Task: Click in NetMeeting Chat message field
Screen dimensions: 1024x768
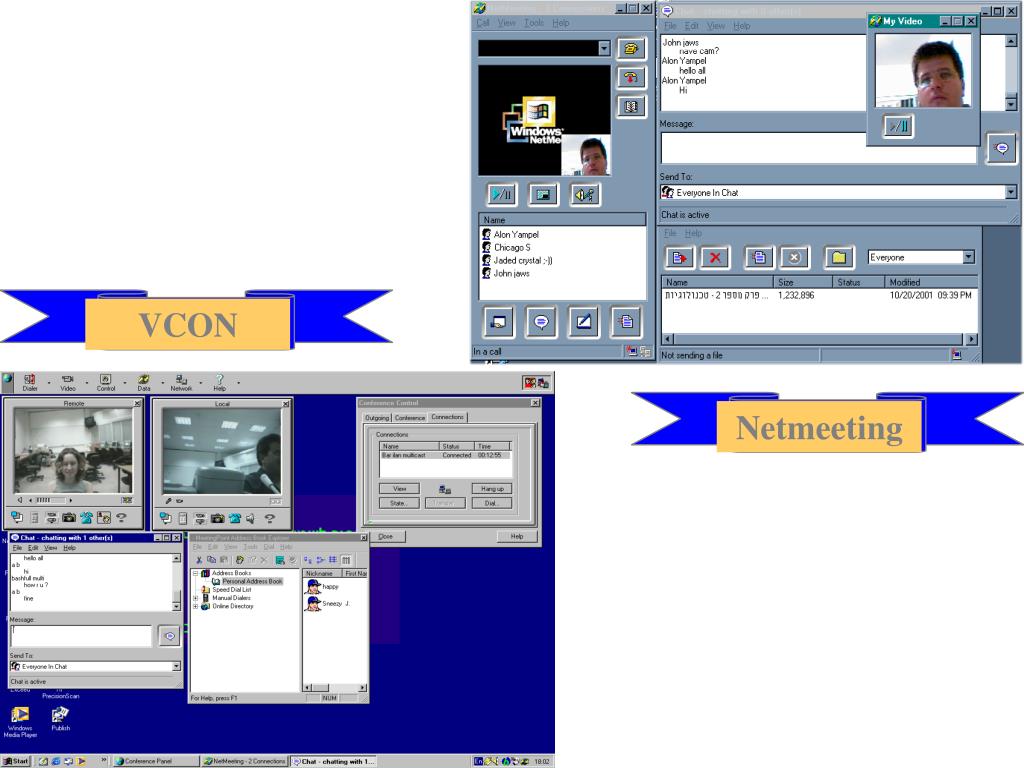Action: (818, 148)
